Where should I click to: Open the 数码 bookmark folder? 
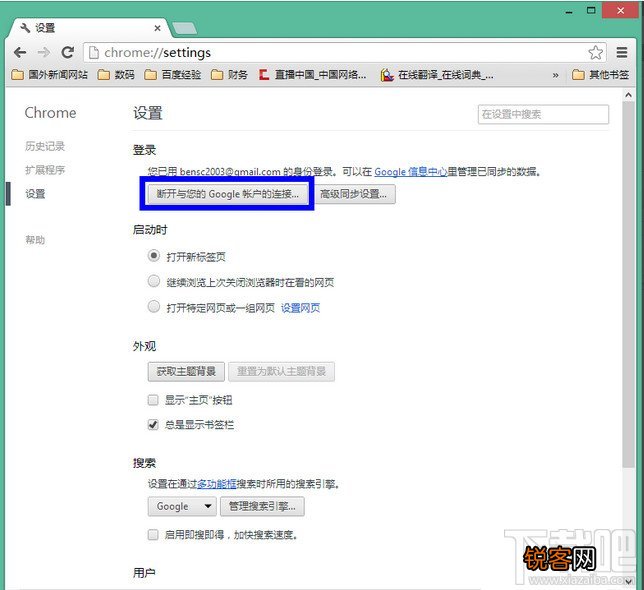[x=116, y=75]
